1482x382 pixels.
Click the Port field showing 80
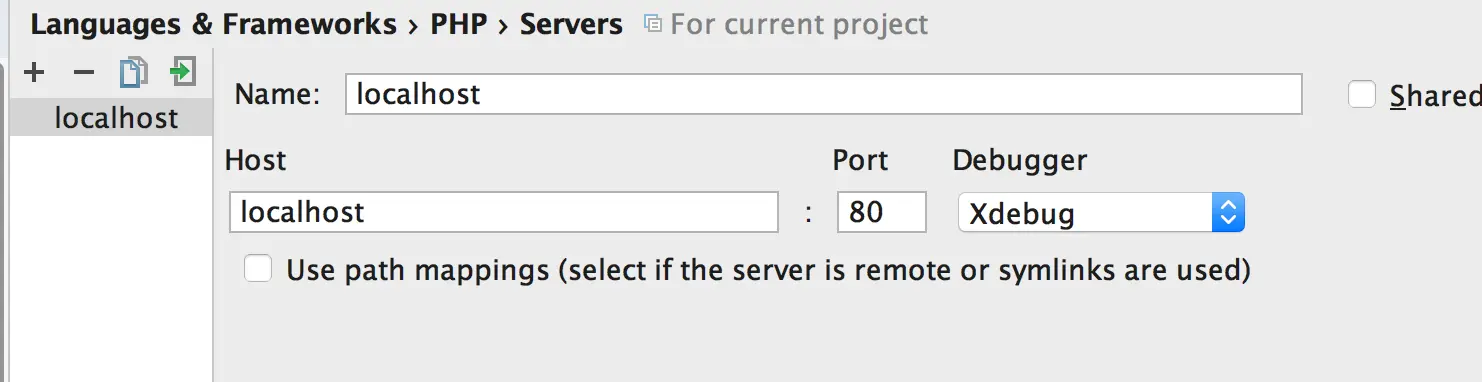tap(882, 212)
